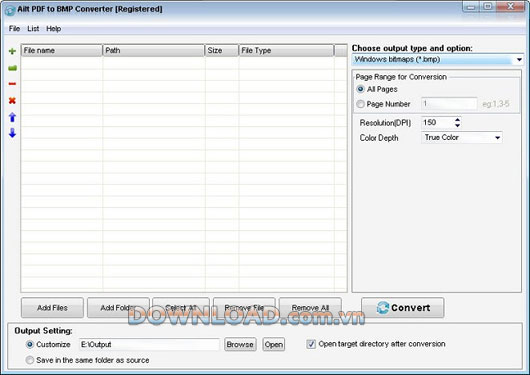
Task: Decrease resolution DPI with down arrow
Action: pyautogui.click(x=457, y=125)
